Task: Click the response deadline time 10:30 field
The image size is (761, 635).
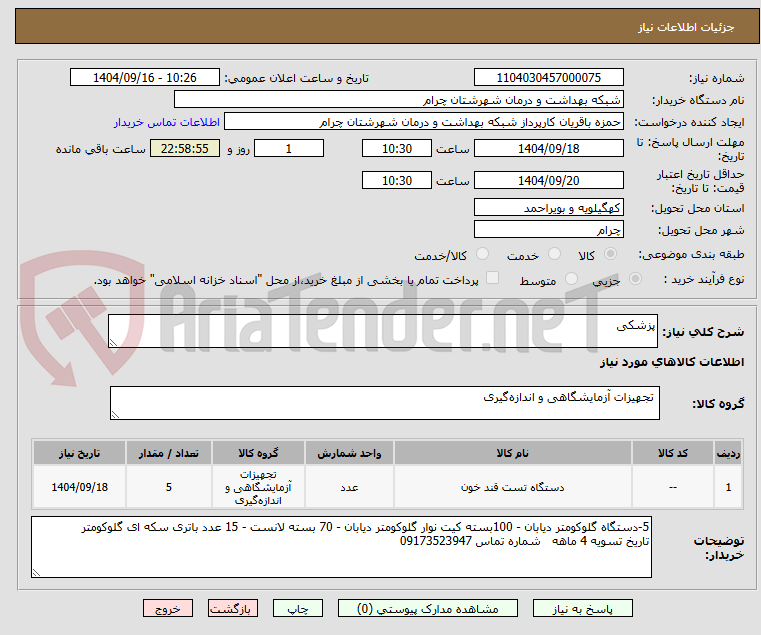Action: (x=397, y=149)
